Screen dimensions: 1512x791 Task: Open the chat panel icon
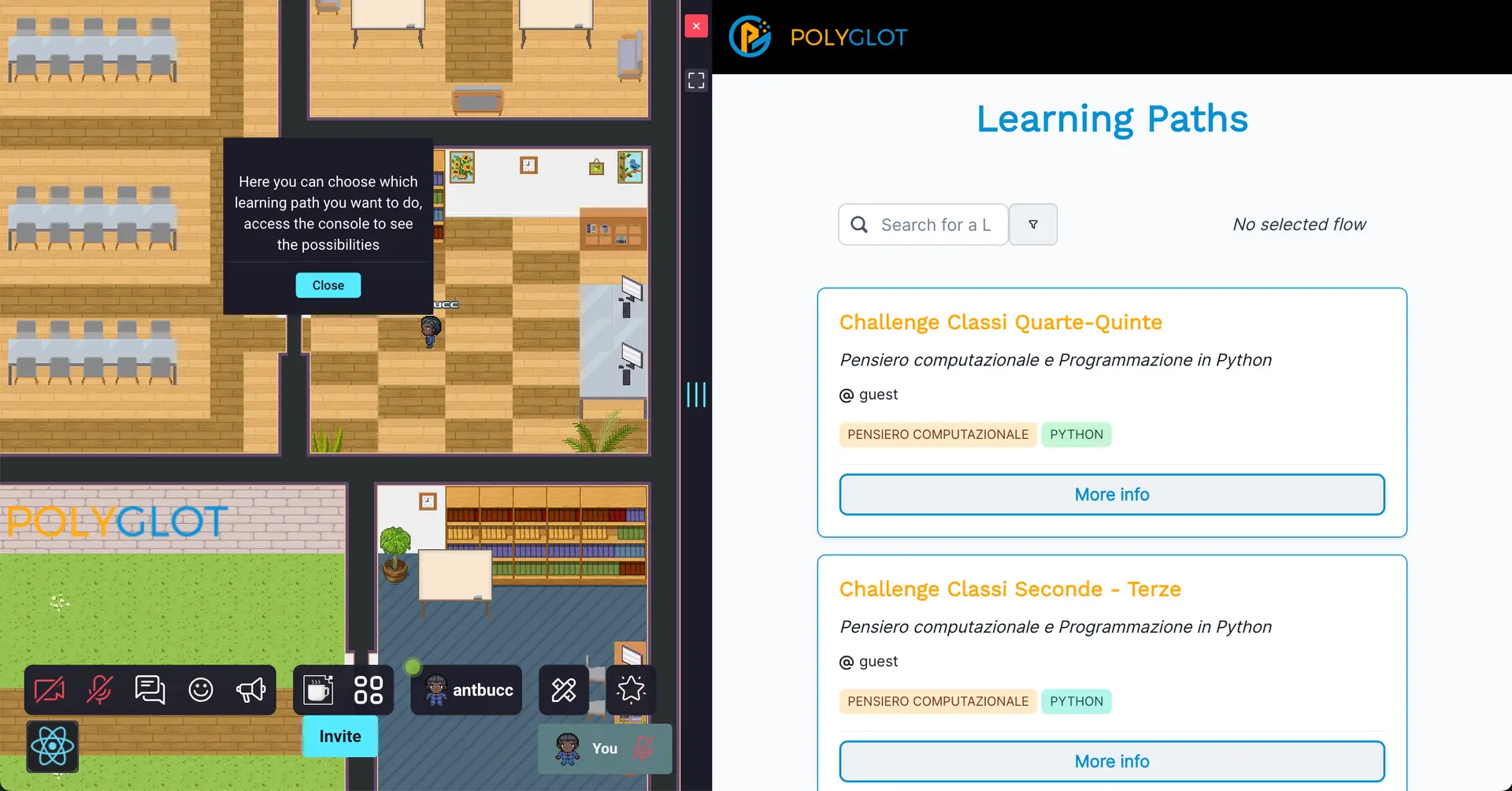[x=150, y=690]
